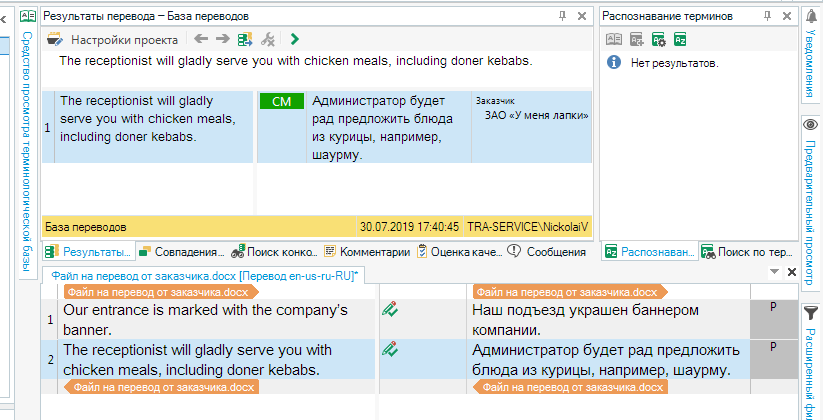The width and height of the screenshot is (823, 420).
Task: Click last green icon in term recognition toolbar
Action: pyautogui.click(x=680, y=40)
